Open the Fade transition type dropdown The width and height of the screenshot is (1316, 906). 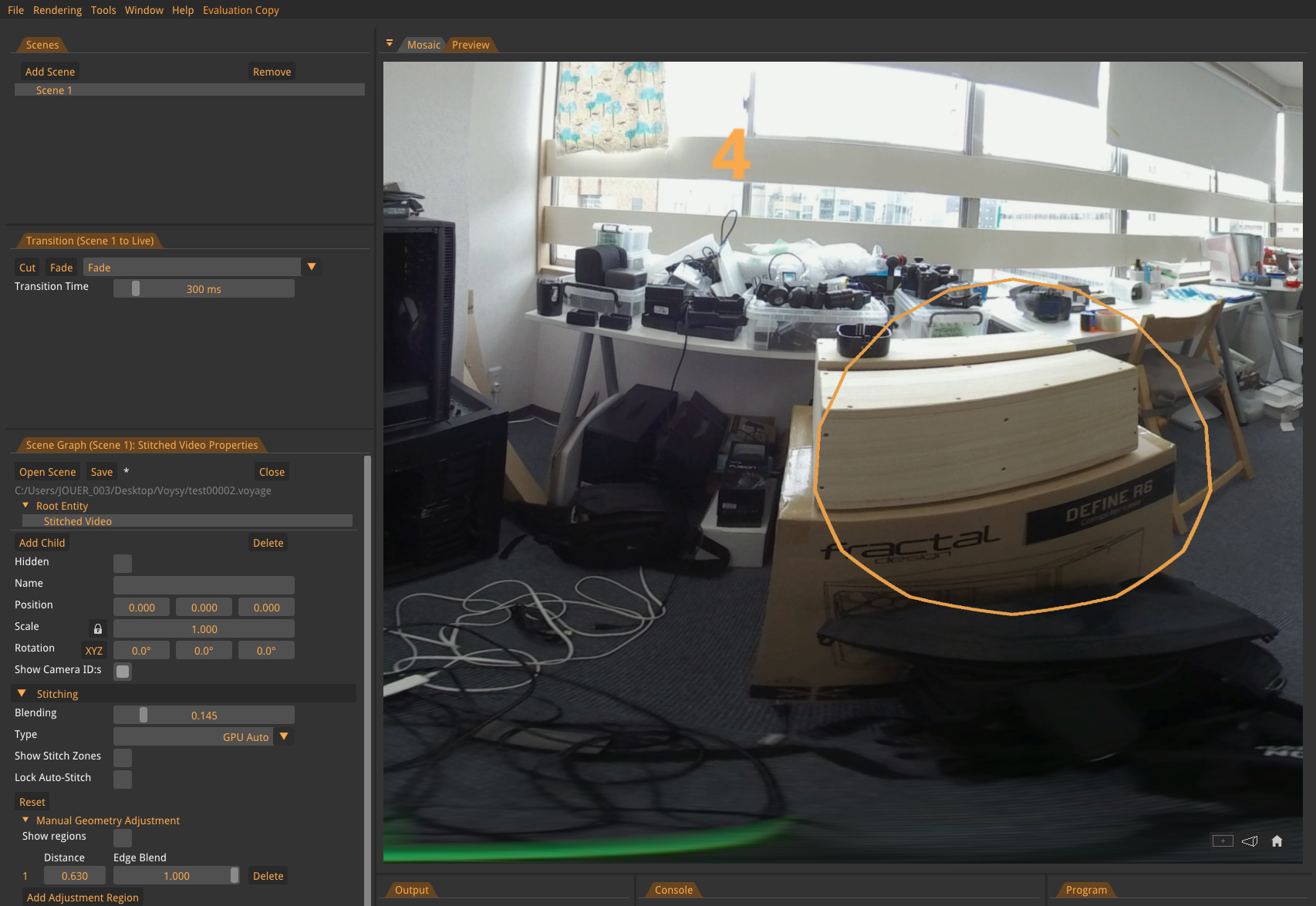[x=312, y=266]
